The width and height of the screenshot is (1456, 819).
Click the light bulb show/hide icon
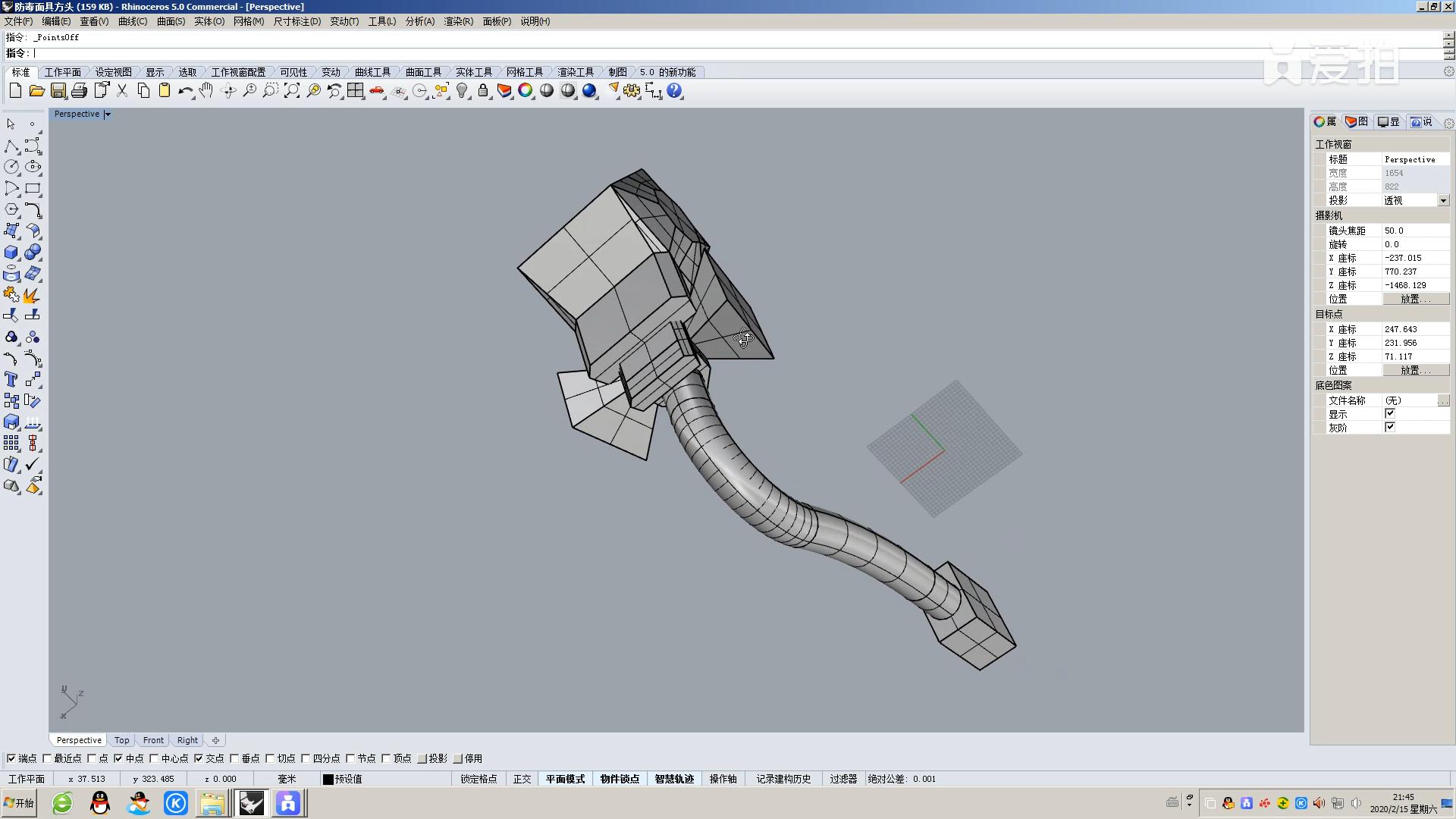click(x=462, y=91)
